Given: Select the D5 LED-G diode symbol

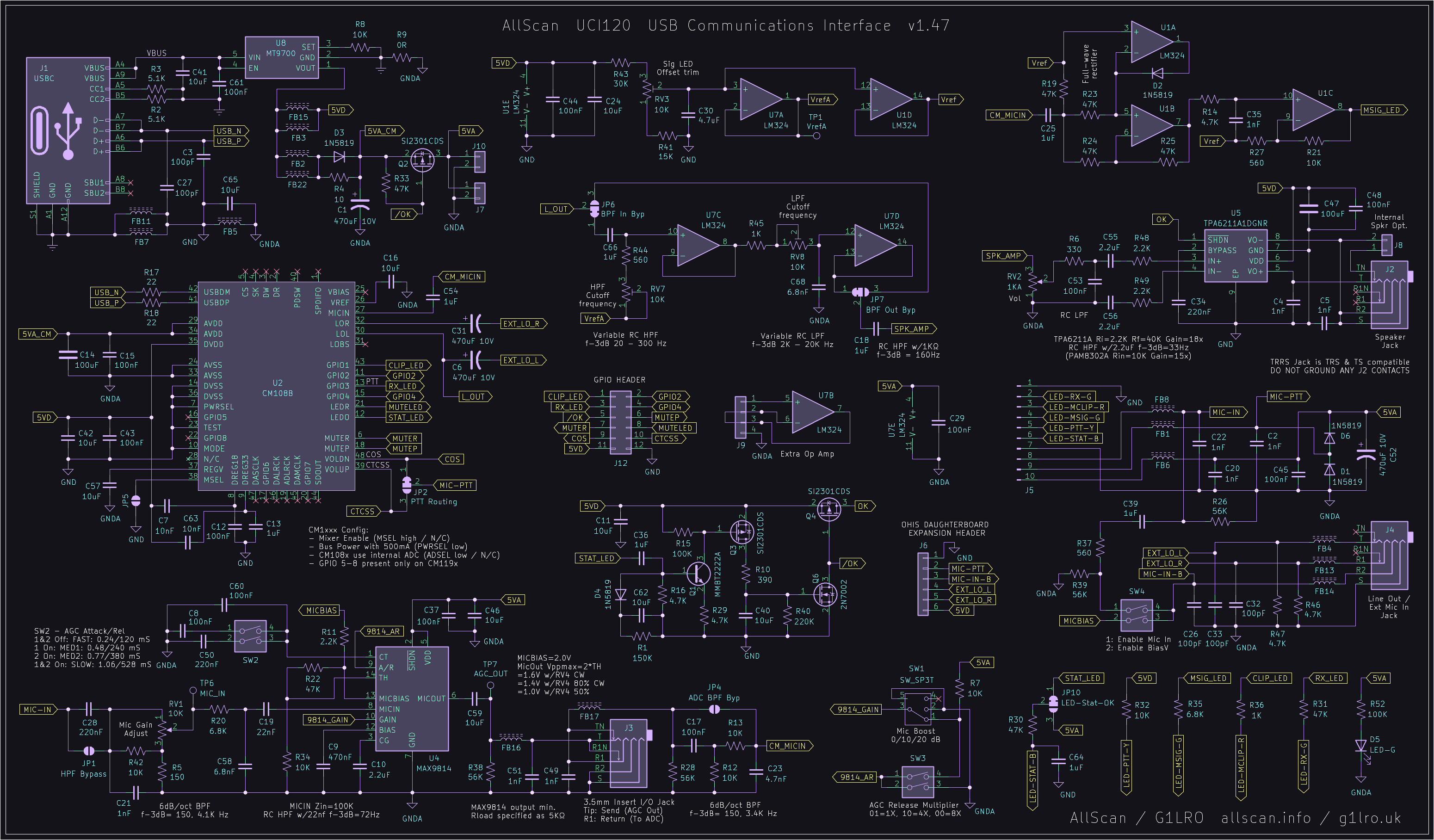Looking at the screenshot, I should (1360, 746).
